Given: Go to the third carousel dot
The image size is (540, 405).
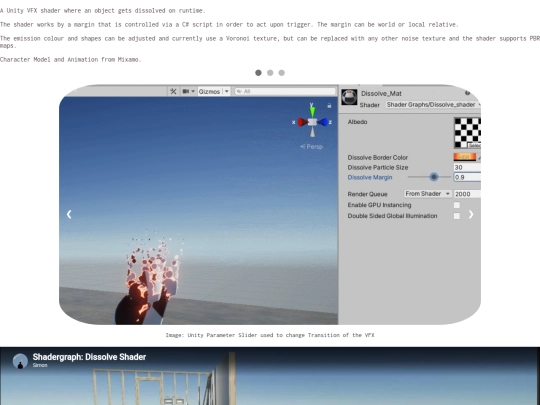Looking at the screenshot, I should click(282, 73).
